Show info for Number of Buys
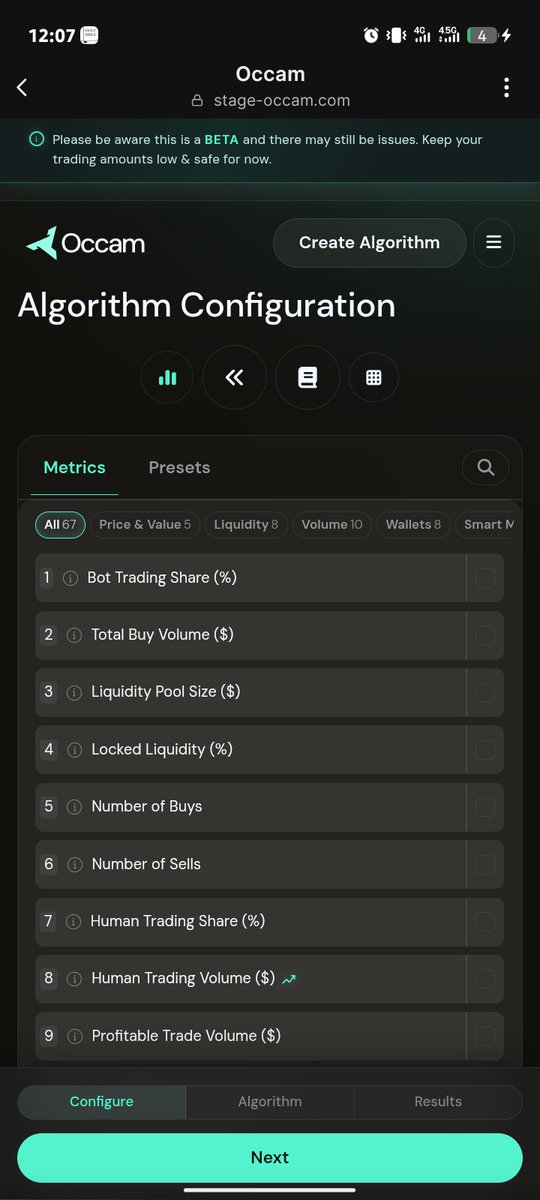The image size is (540, 1200). click(x=73, y=806)
